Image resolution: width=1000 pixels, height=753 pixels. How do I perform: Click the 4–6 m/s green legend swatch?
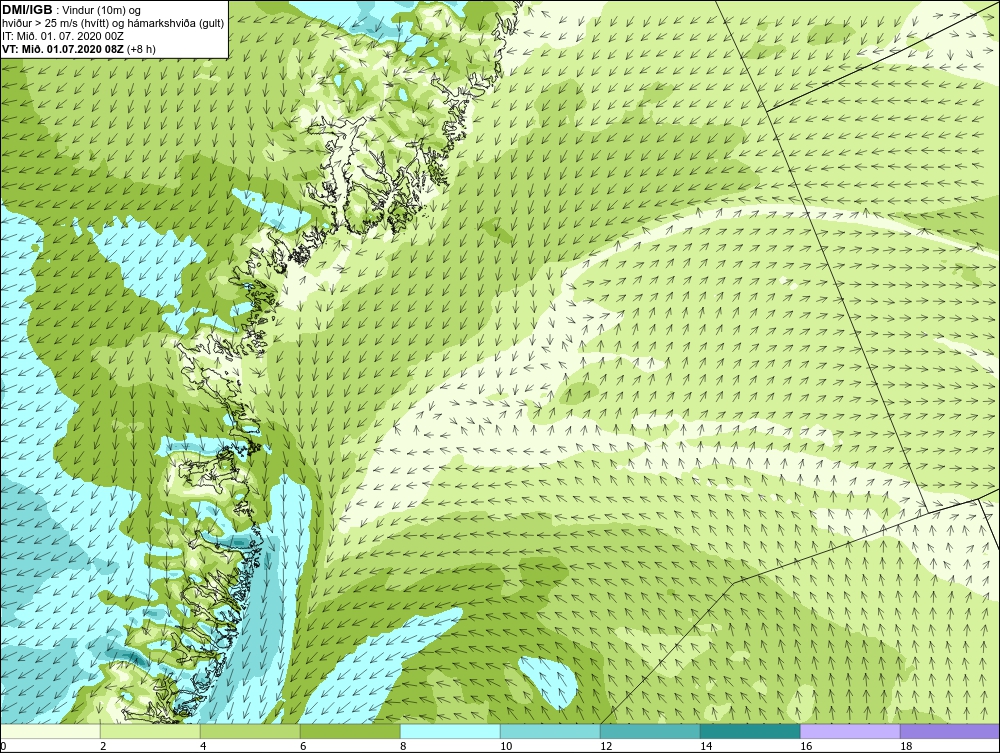click(x=250, y=731)
